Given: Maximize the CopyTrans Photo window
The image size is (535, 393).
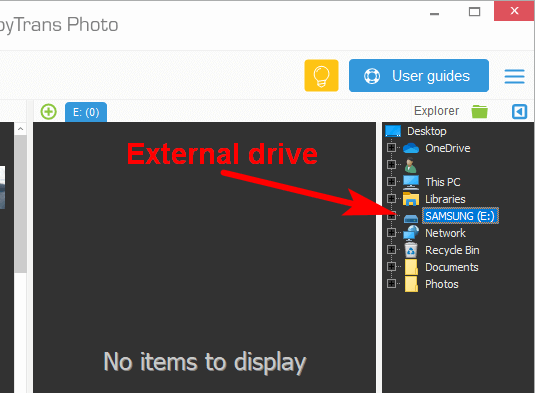Looking at the screenshot, I should (x=474, y=12).
